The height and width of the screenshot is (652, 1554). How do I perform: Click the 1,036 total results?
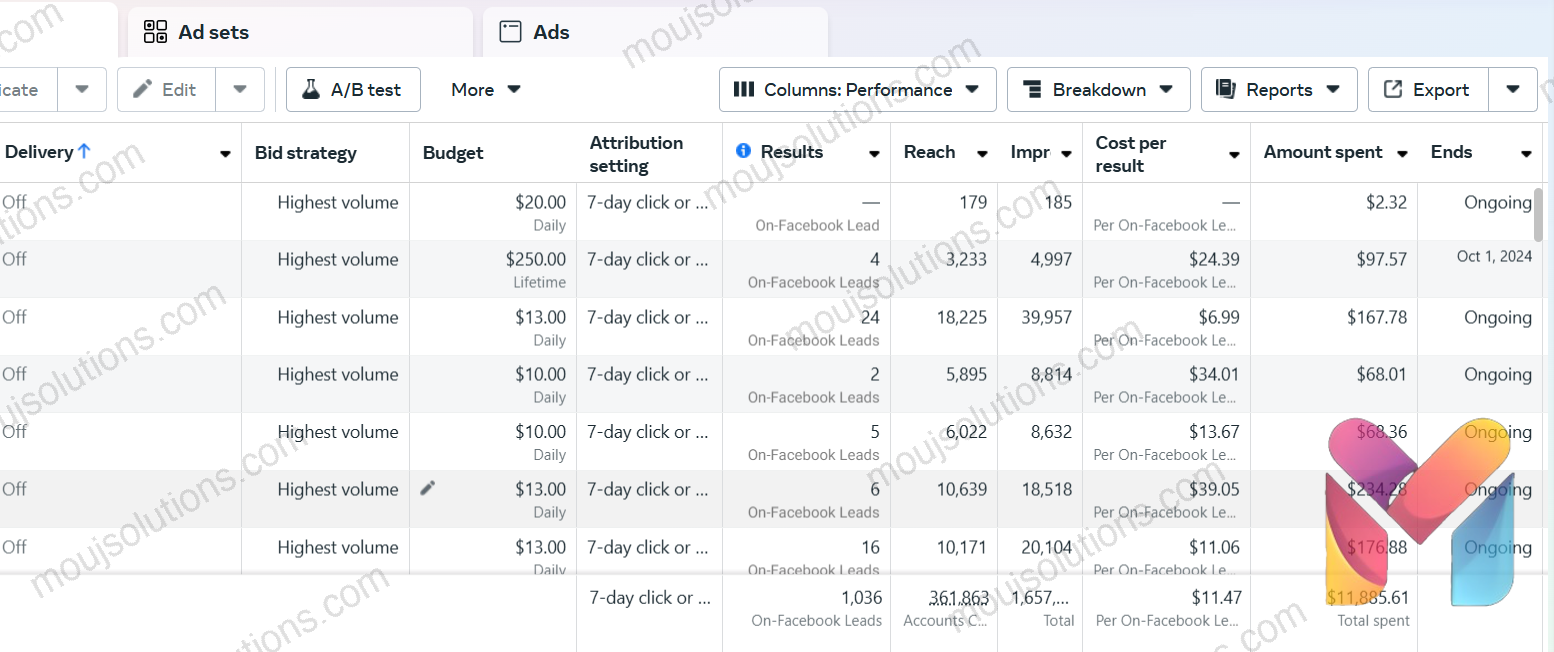point(862,598)
